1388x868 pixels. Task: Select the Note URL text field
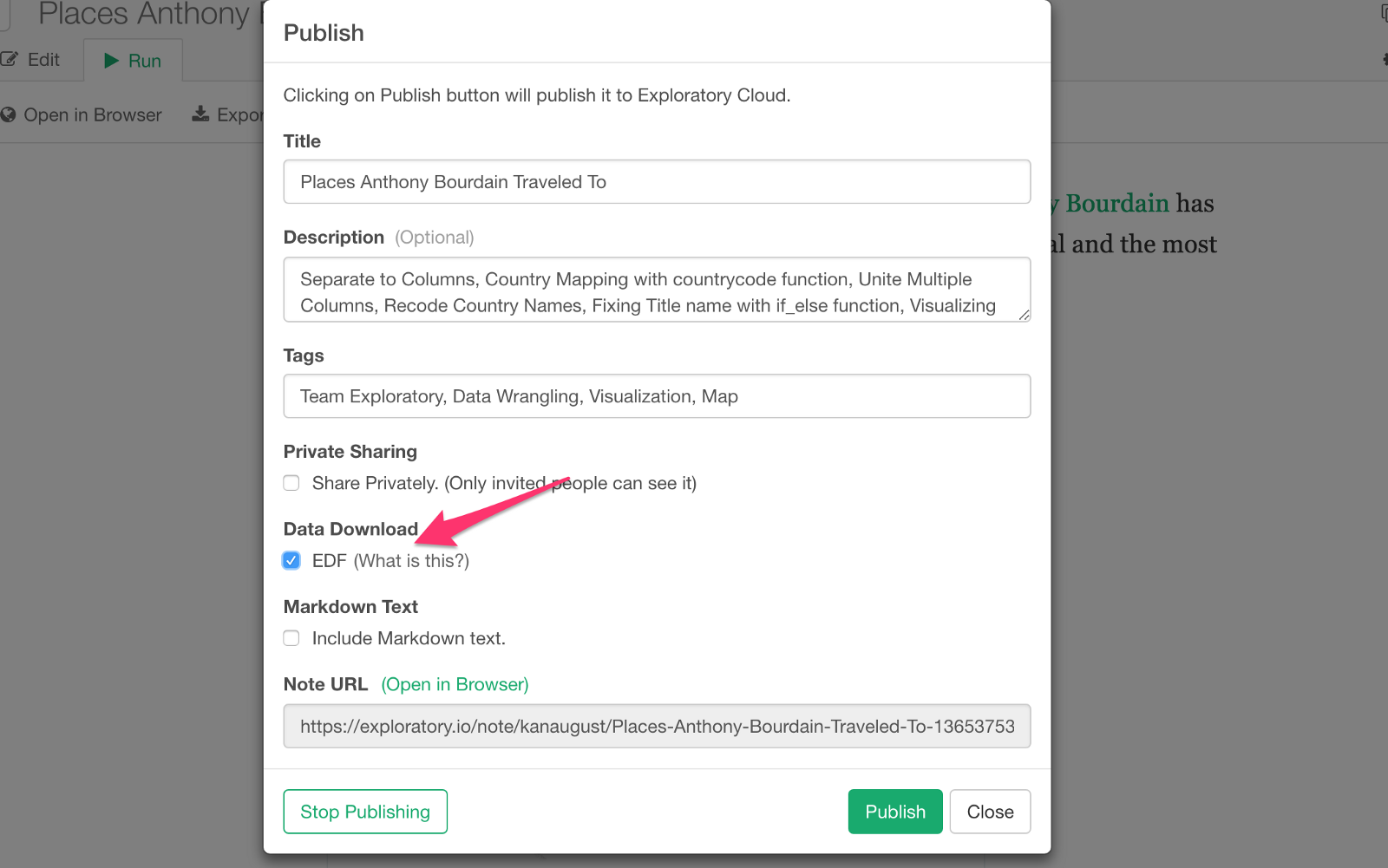pyautogui.click(x=657, y=727)
